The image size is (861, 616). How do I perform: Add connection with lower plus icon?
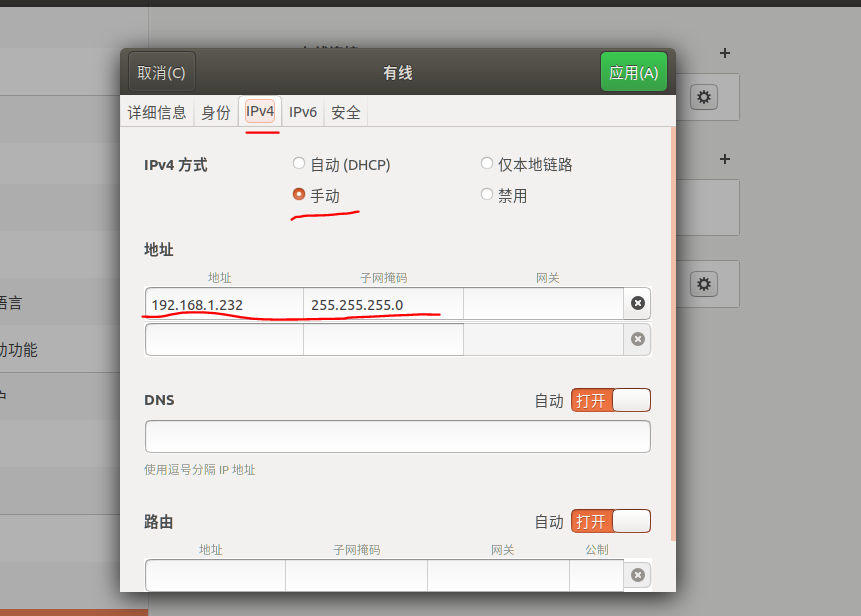click(x=725, y=159)
